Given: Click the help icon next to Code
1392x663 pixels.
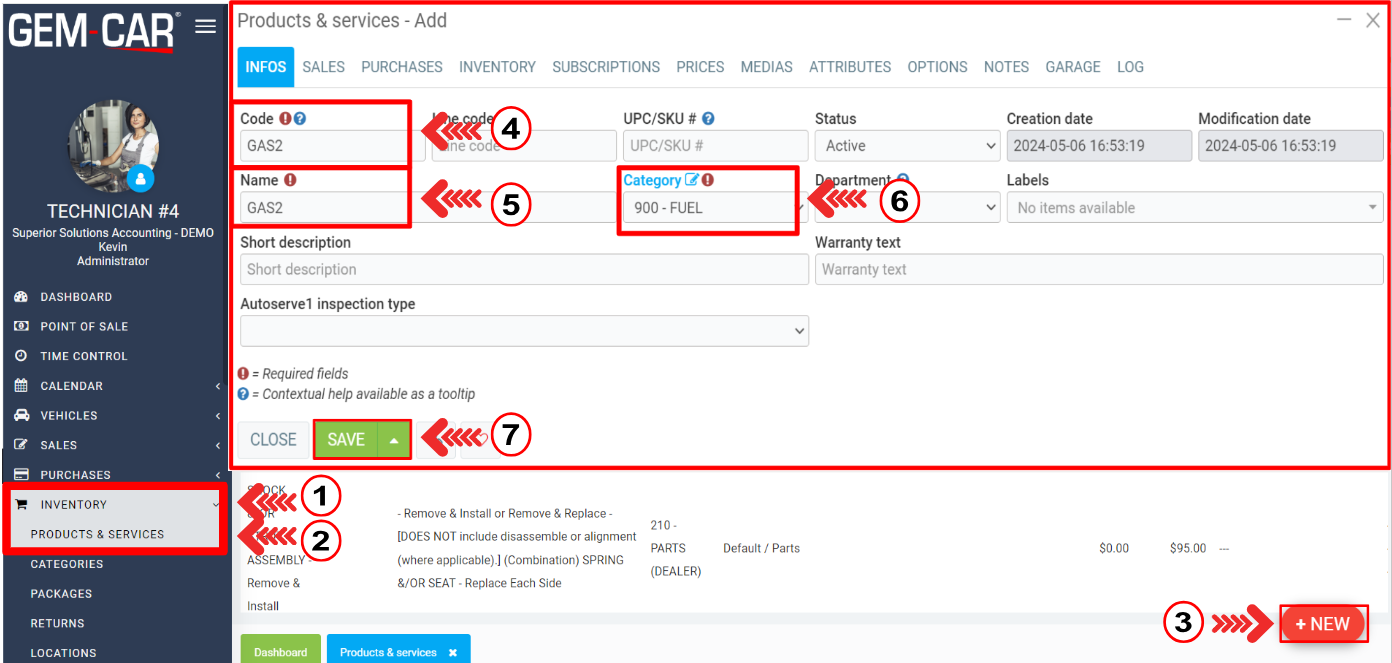Looking at the screenshot, I should point(300,119).
